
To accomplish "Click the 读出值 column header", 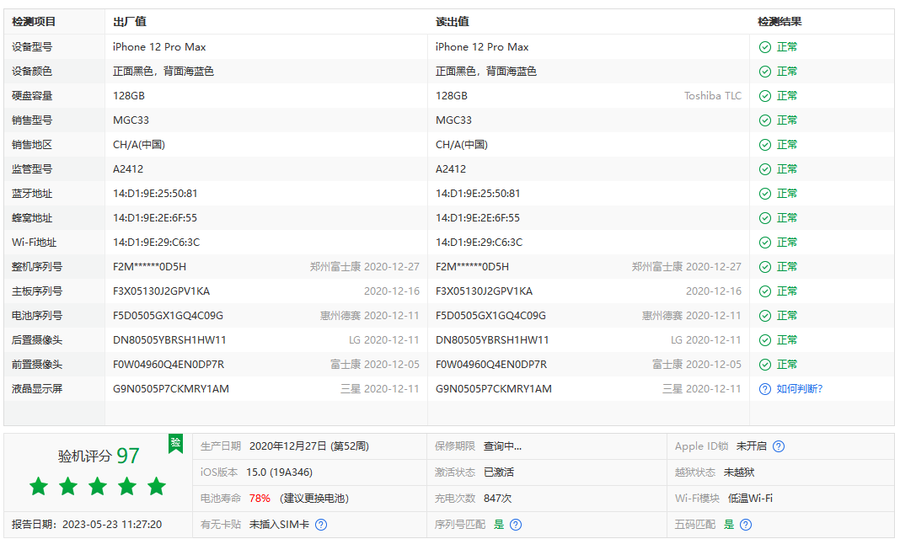I will (x=452, y=22).
